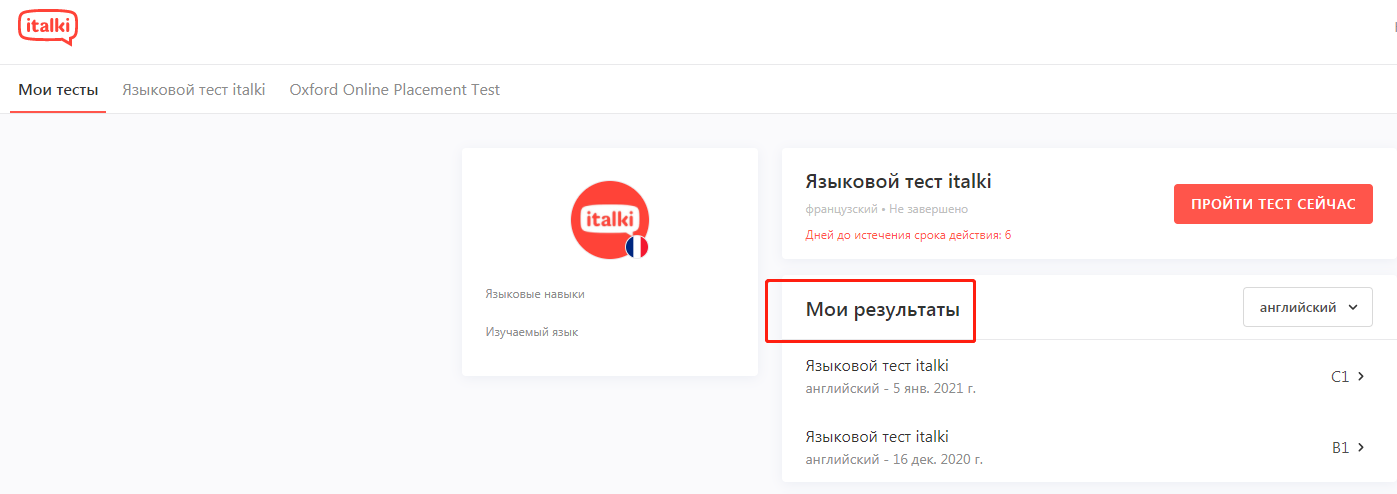Click the Языковой тест italki card title

[x=898, y=182]
